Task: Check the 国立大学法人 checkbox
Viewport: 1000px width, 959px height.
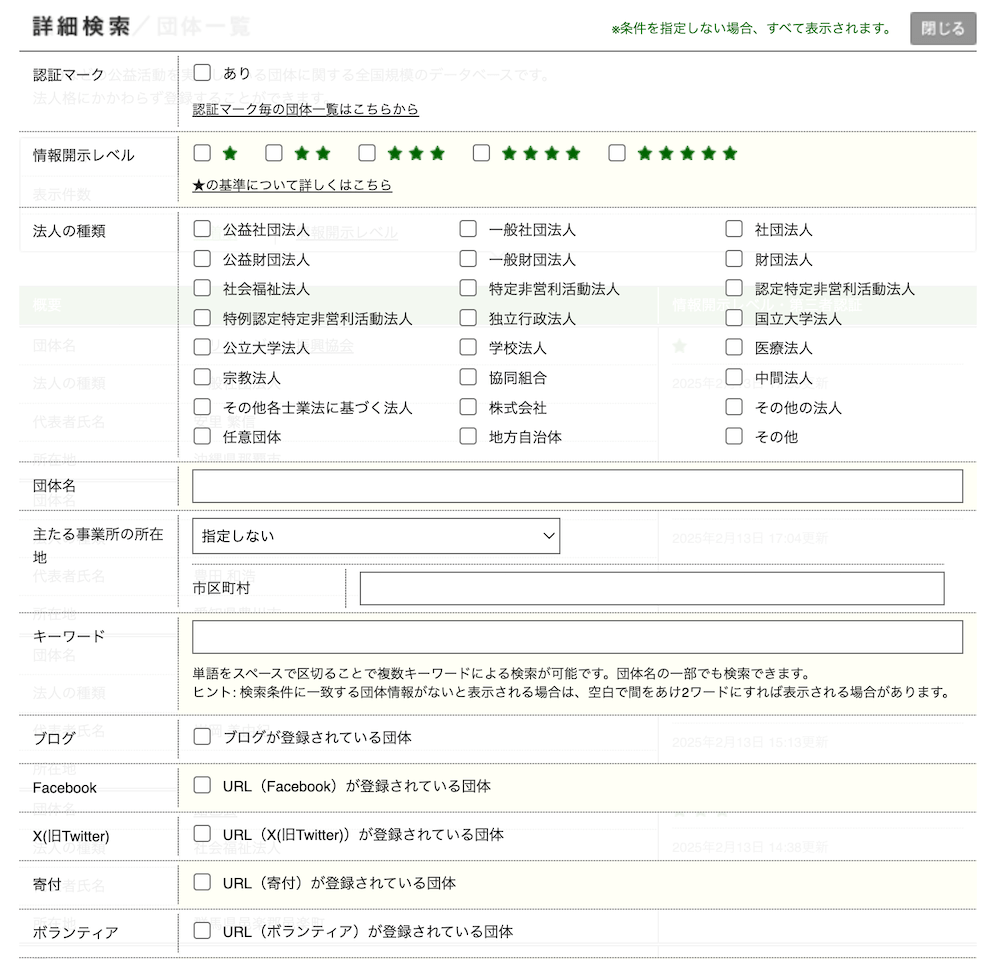Action: (734, 318)
